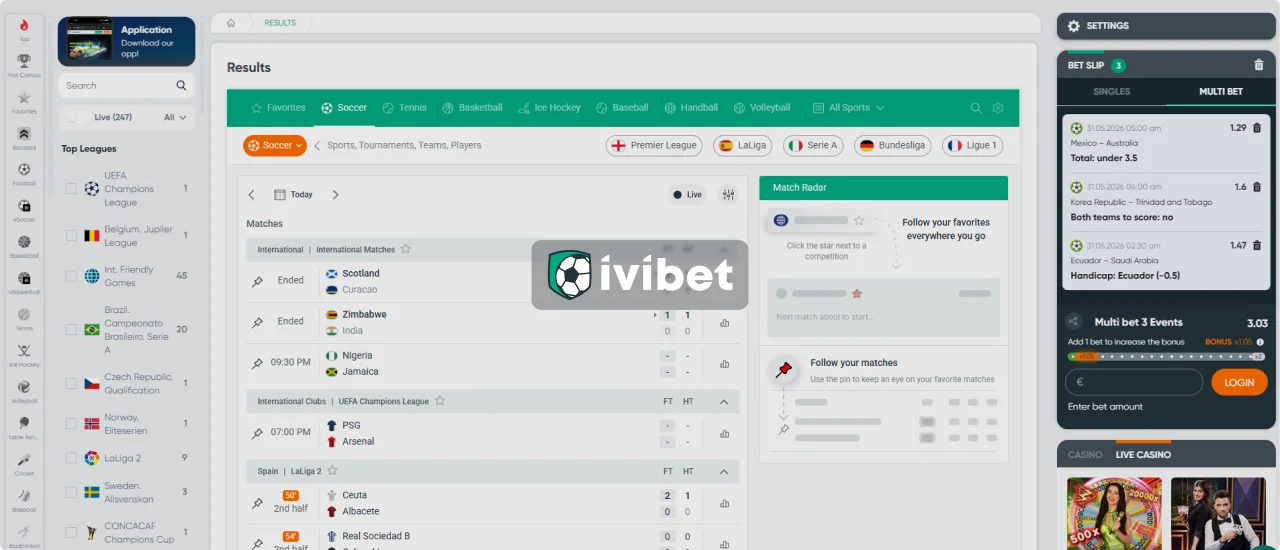Open statistics icon for Nigeria vs Jamaica
Screen dimensions: 1280x550
pos(724,364)
